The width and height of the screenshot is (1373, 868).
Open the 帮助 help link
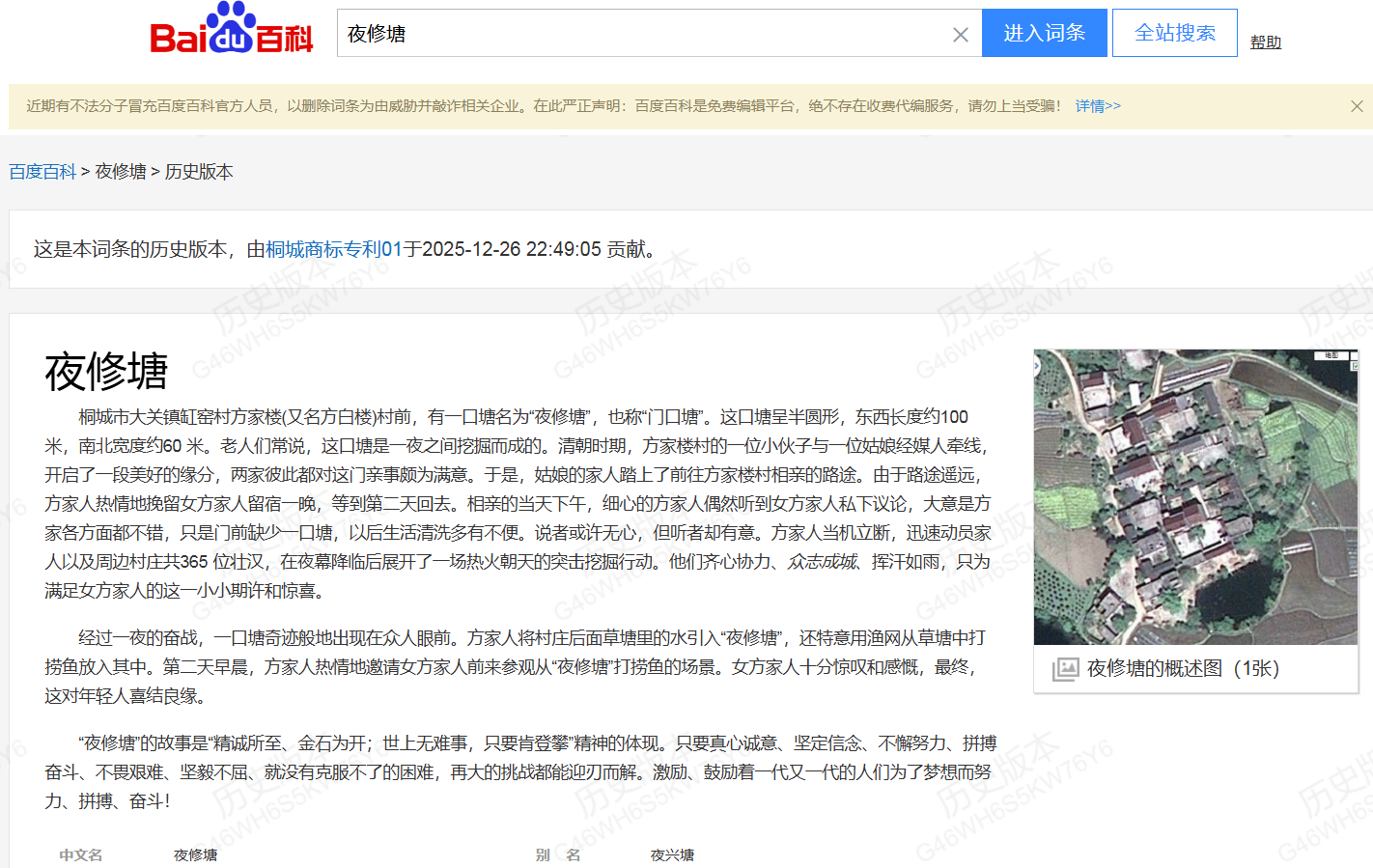pos(1265,42)
